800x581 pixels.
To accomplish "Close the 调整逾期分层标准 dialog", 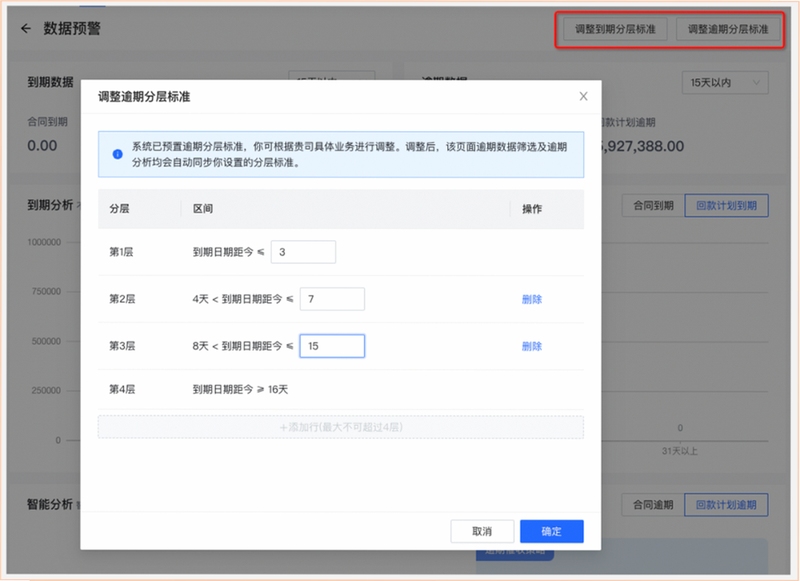I will tap(583, 96).
